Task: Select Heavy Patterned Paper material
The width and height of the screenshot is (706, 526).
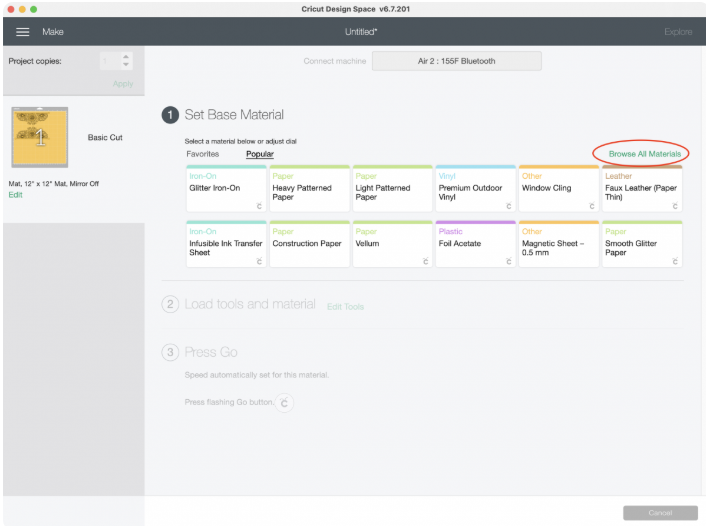Action: 309,189
